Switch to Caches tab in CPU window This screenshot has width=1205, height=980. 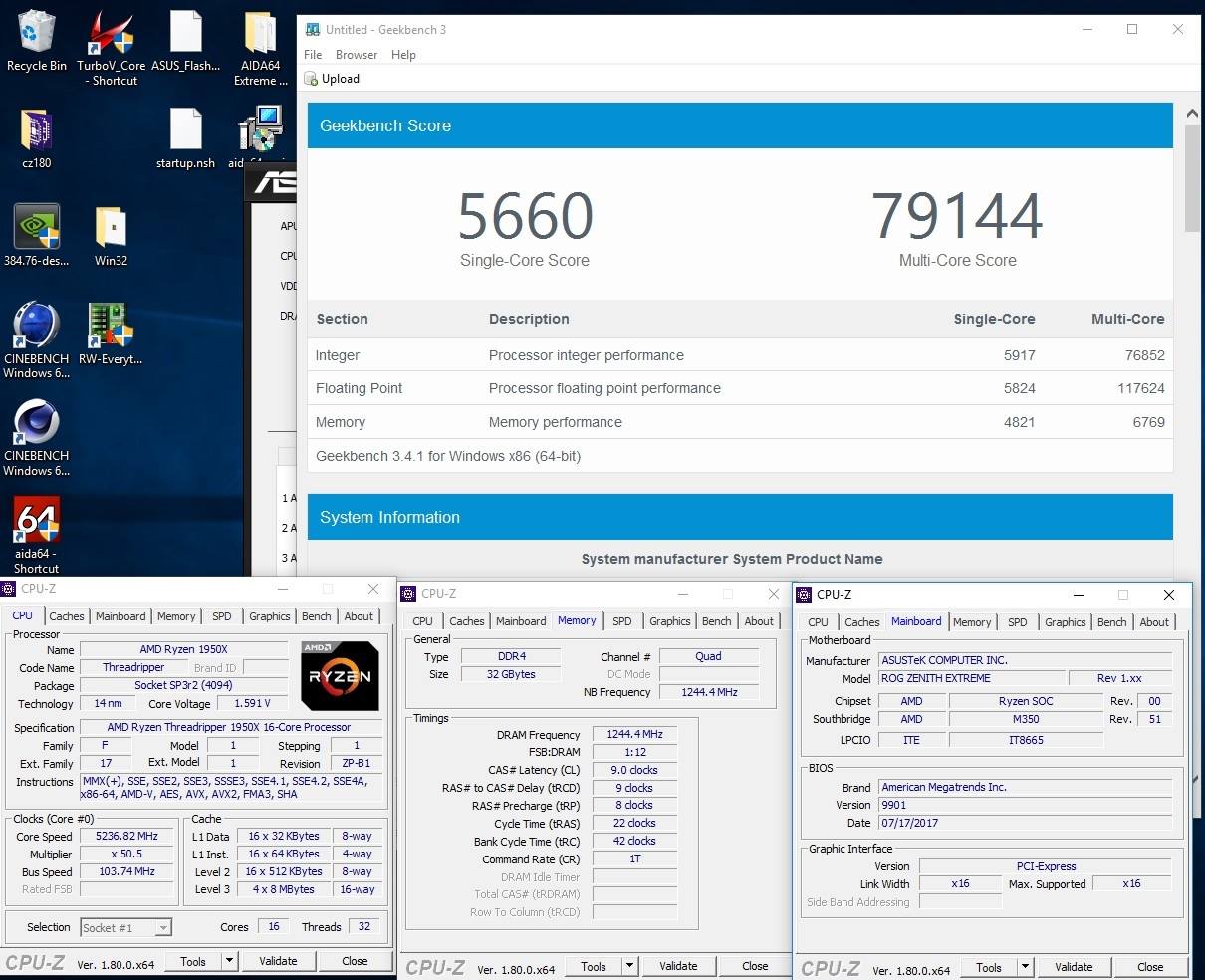[67, 616]
